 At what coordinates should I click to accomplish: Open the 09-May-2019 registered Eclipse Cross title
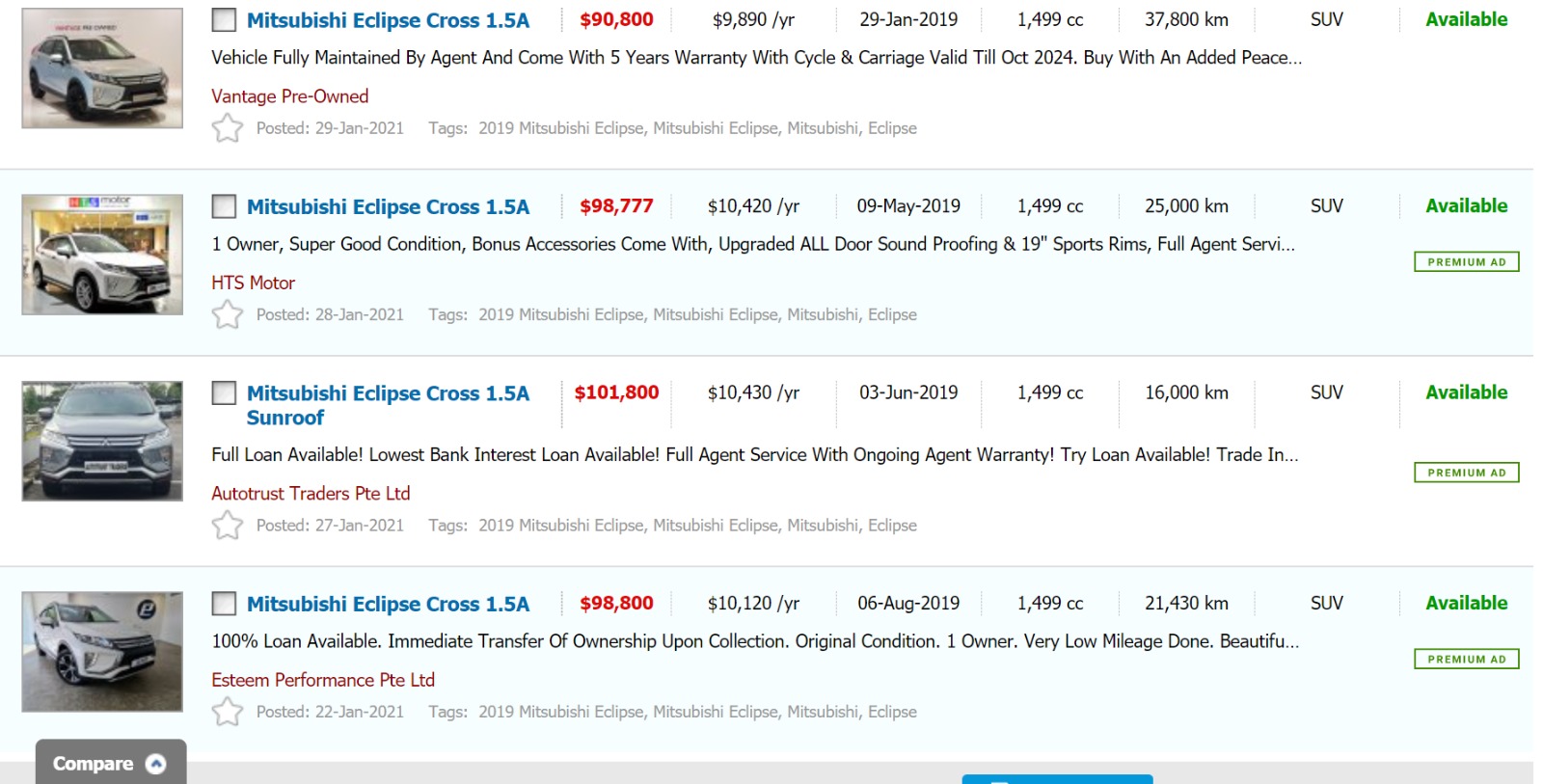coord(388,207)
